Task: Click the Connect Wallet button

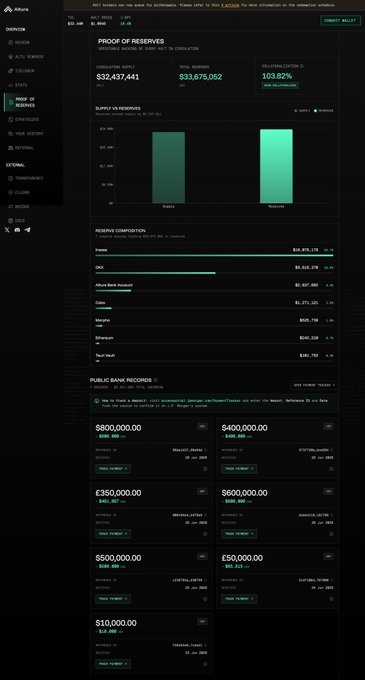Action: (x=340, y=20)
